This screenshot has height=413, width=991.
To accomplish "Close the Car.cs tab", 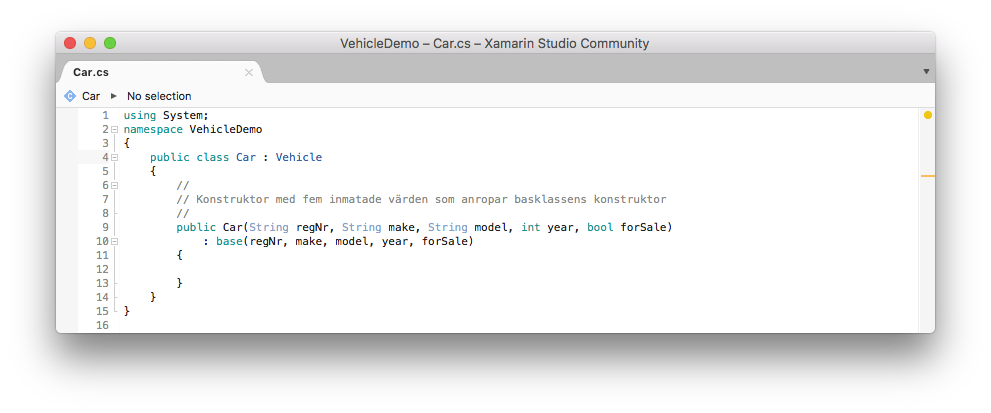I will 249,73.
